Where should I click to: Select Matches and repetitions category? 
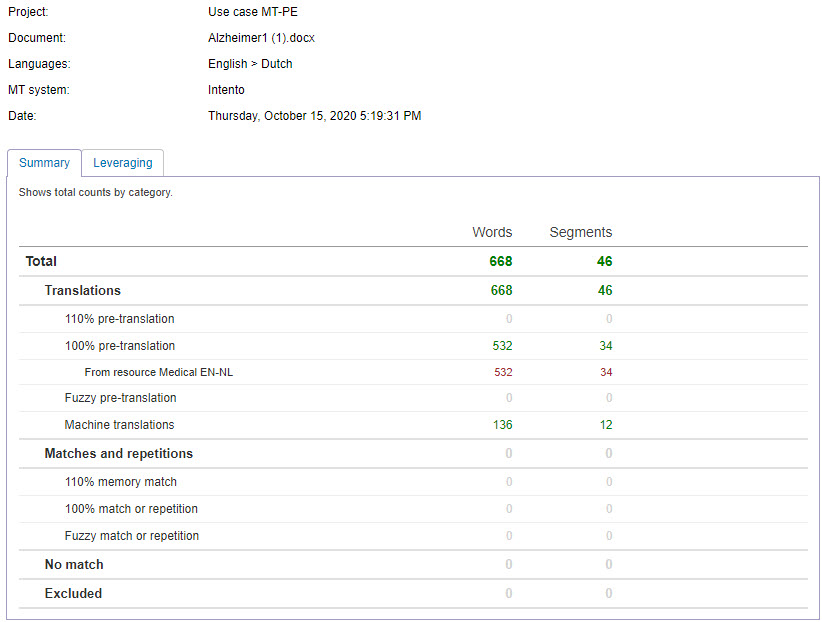118,453
